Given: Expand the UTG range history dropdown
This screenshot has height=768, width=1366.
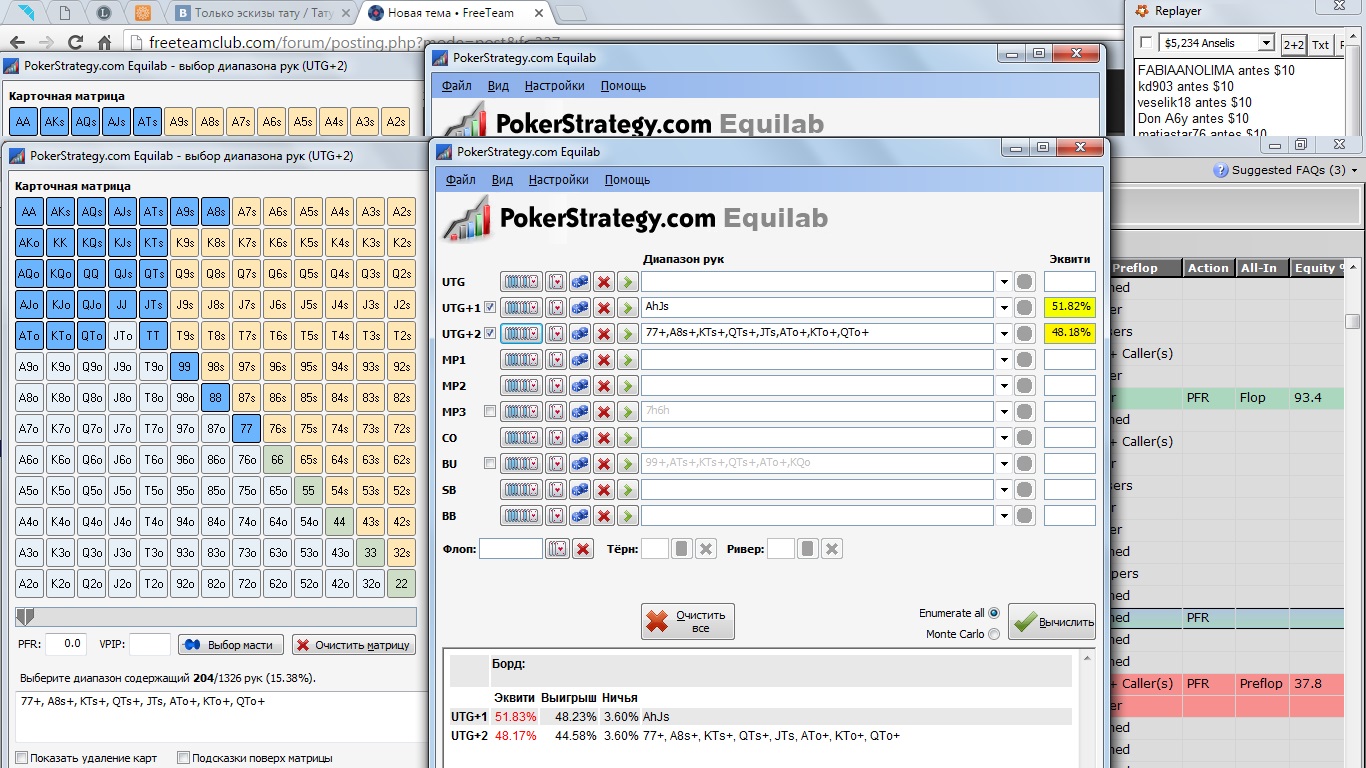Looking at the screenshot, I should pos(1004,282).
